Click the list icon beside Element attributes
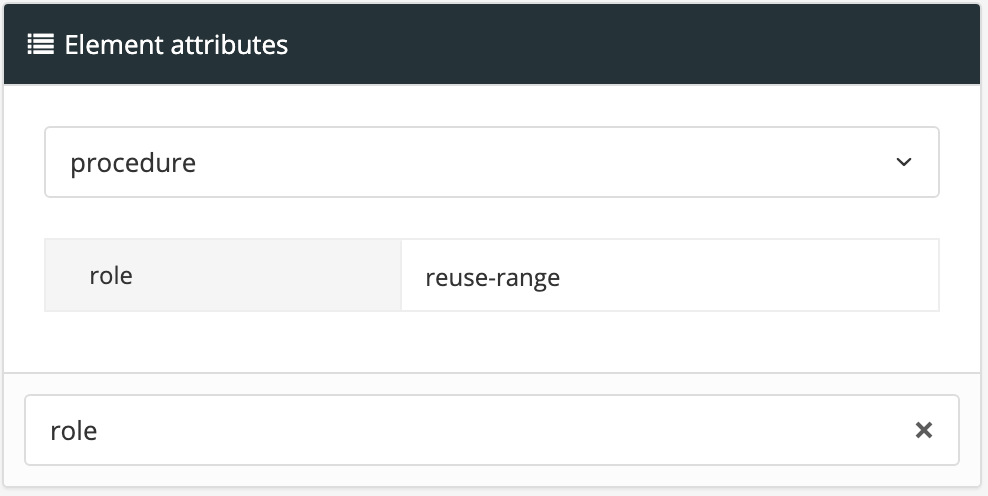Image resolution: width=988 pixels, height=496 pixels. pos(40,44)
